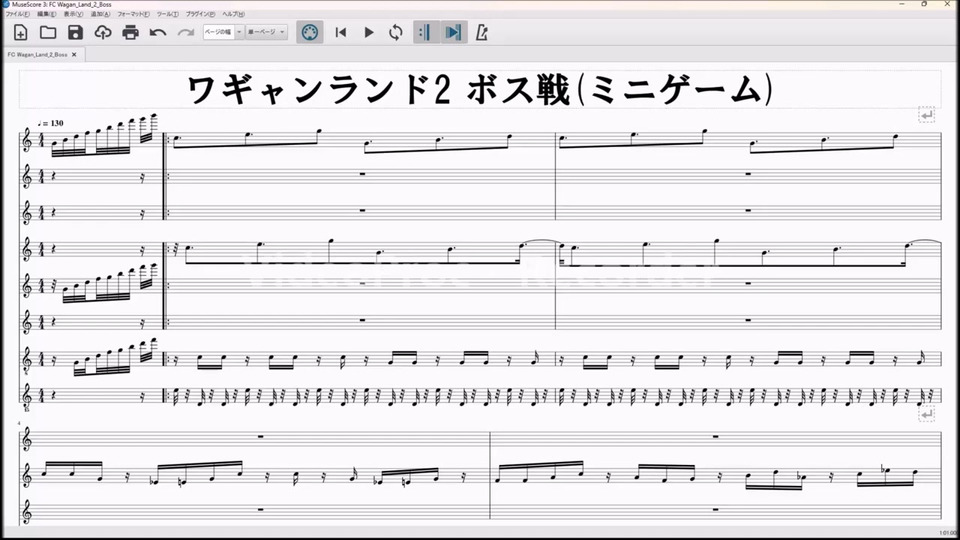This screenshot has height=540, width=960.
Task: Close the FC Wagan_Land_2_Boss tab
Action: pyautogui.click(x=74, y=54)
